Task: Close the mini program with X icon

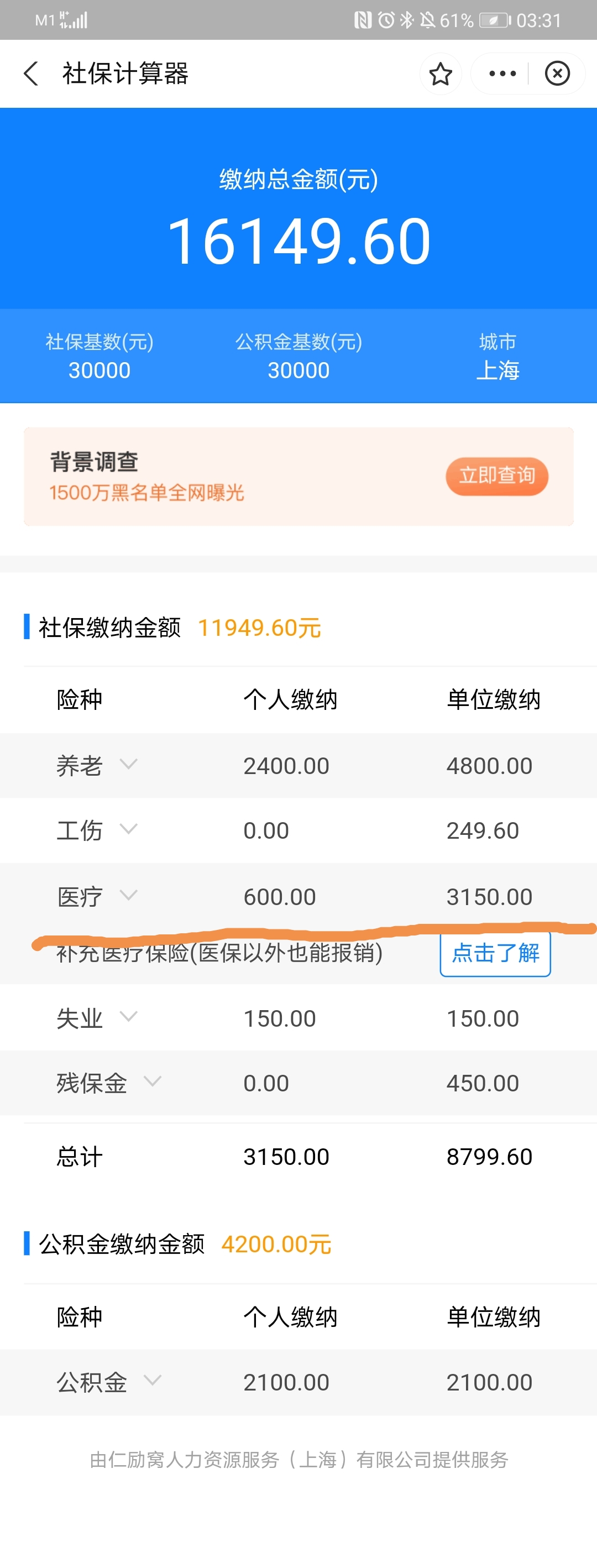Action: (557, 74)
